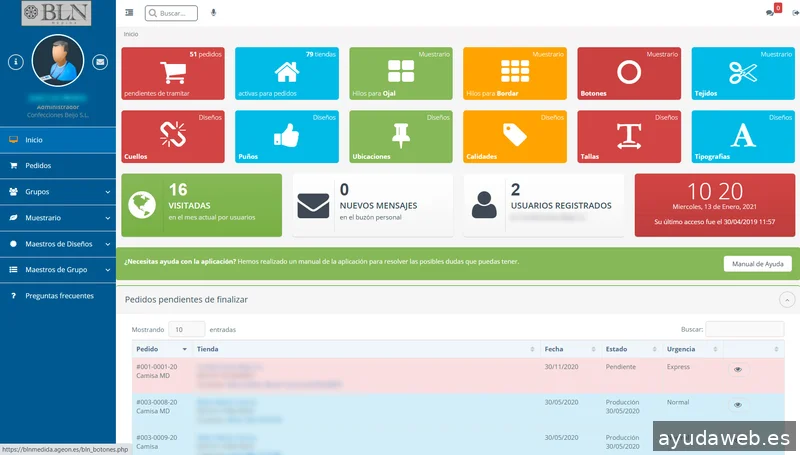Open the Cuellos designs tile

pyautogui.click(x=173, y=137)
